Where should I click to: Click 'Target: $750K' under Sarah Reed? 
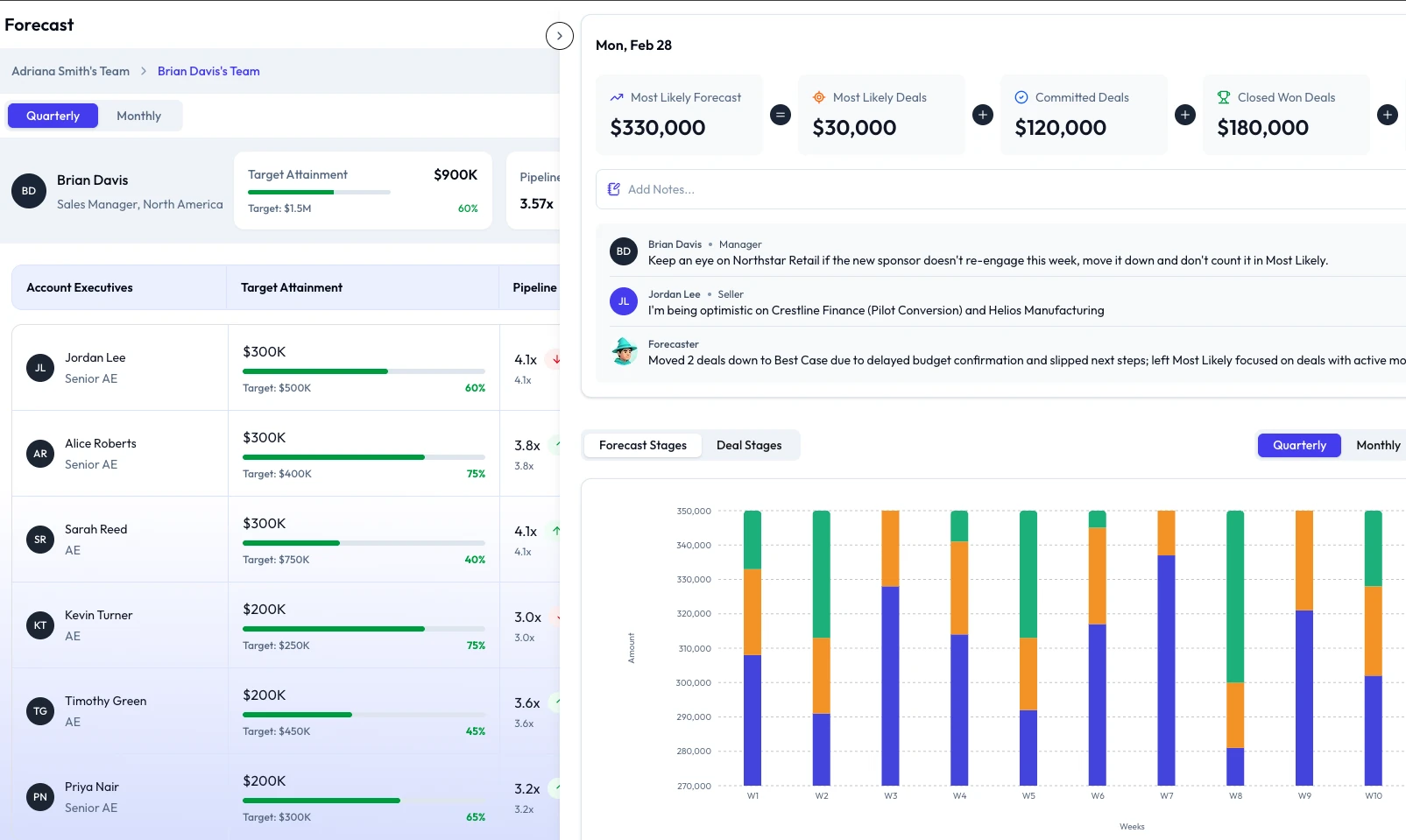click(276, 560)
